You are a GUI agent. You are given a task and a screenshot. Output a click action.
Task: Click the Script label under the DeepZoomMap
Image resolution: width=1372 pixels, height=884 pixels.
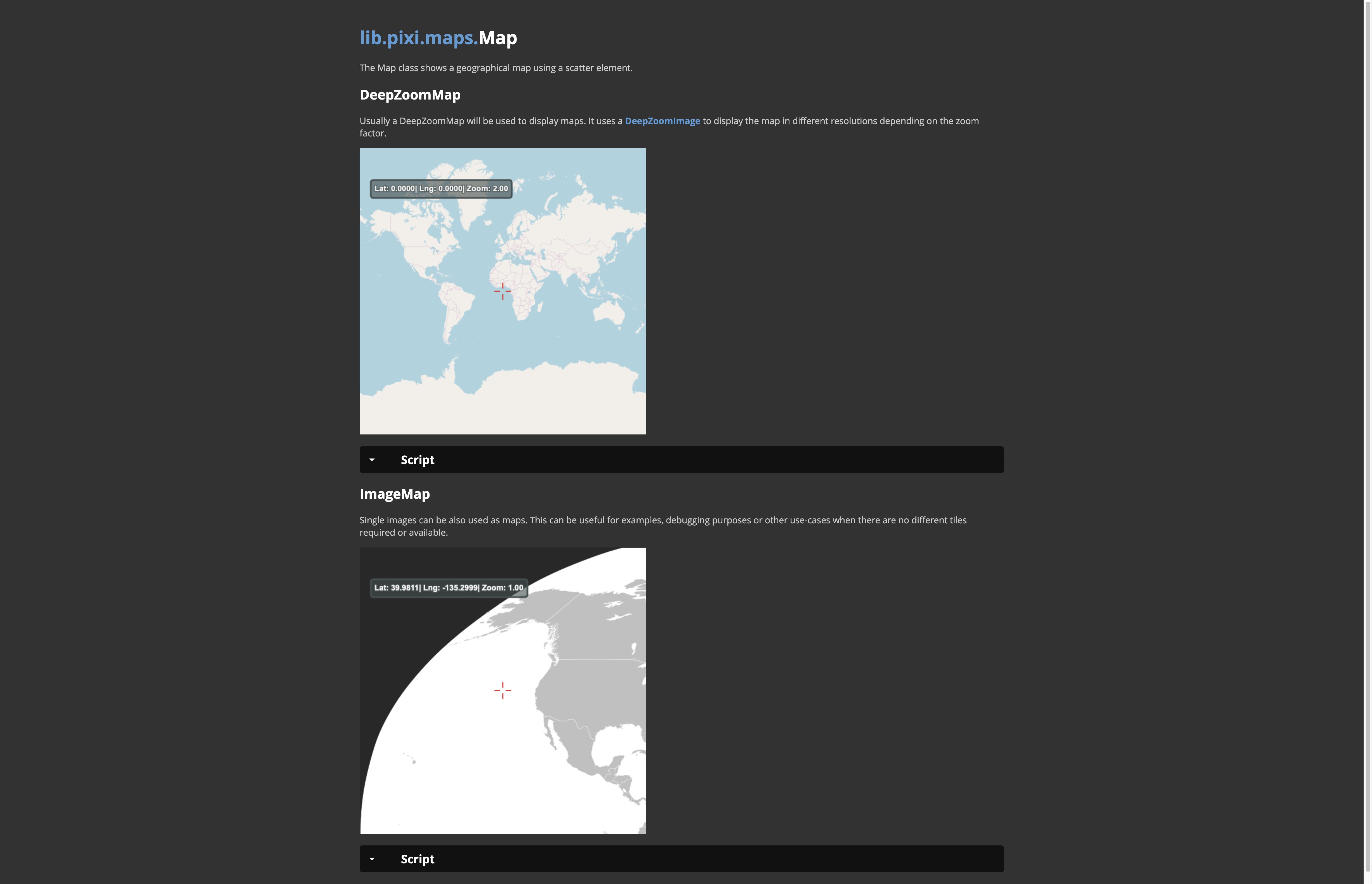point(417,460)
